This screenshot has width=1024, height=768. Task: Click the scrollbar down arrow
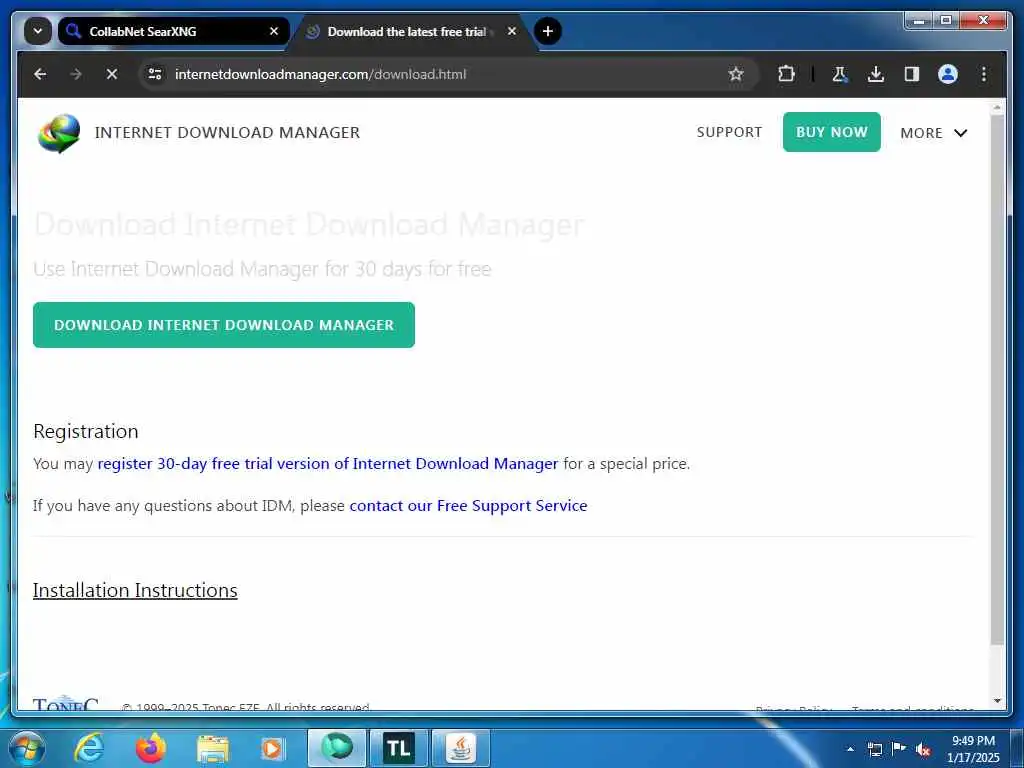(997, 701)
